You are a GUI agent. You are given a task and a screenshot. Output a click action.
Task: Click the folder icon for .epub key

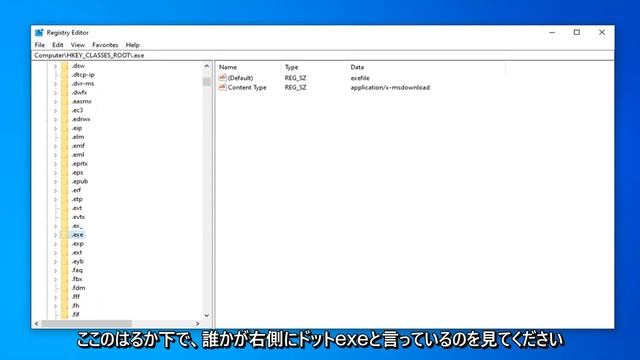click(64, 182)
